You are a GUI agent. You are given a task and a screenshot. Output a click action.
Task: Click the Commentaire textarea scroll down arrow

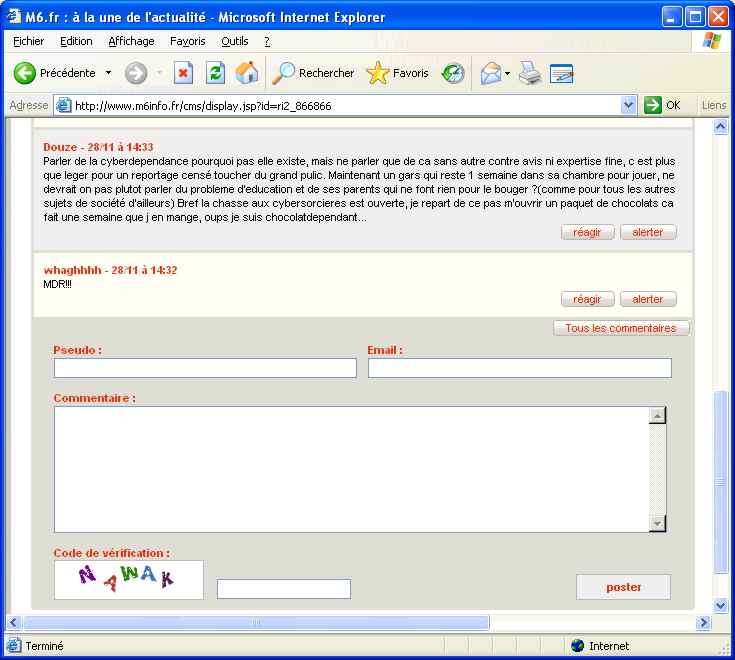pos(657,524)
